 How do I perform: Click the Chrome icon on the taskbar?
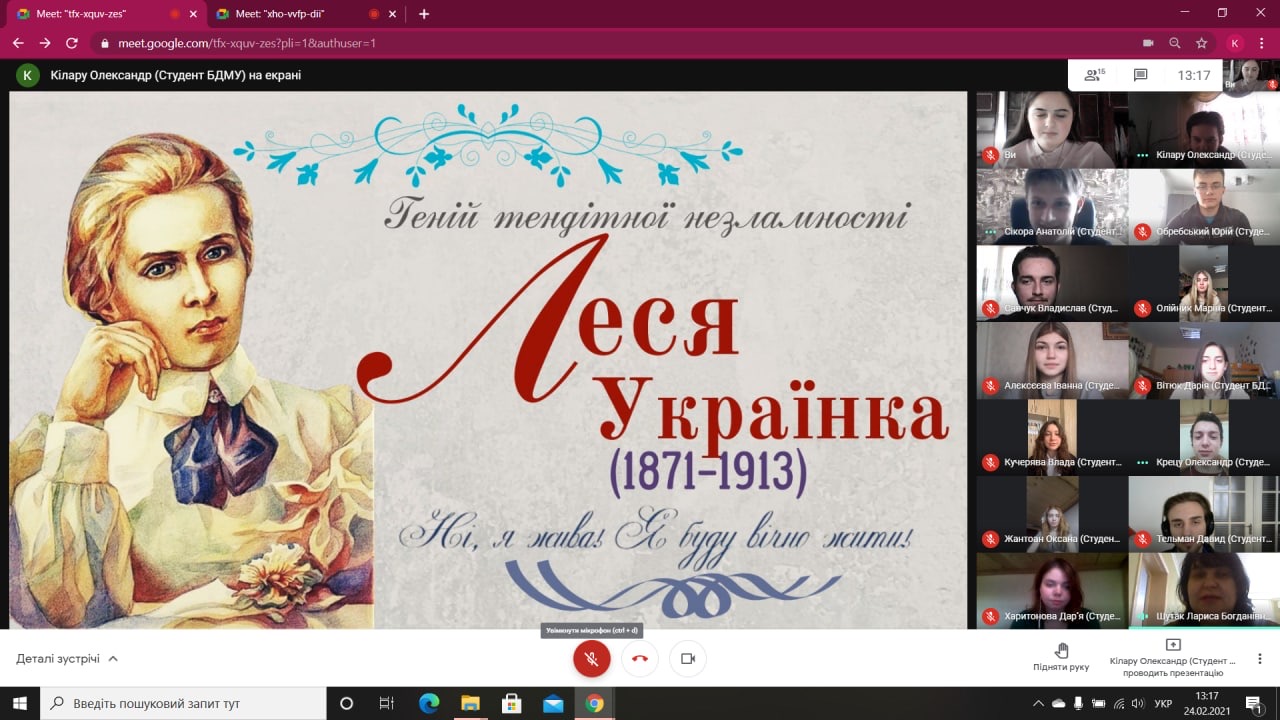point(594,703)
